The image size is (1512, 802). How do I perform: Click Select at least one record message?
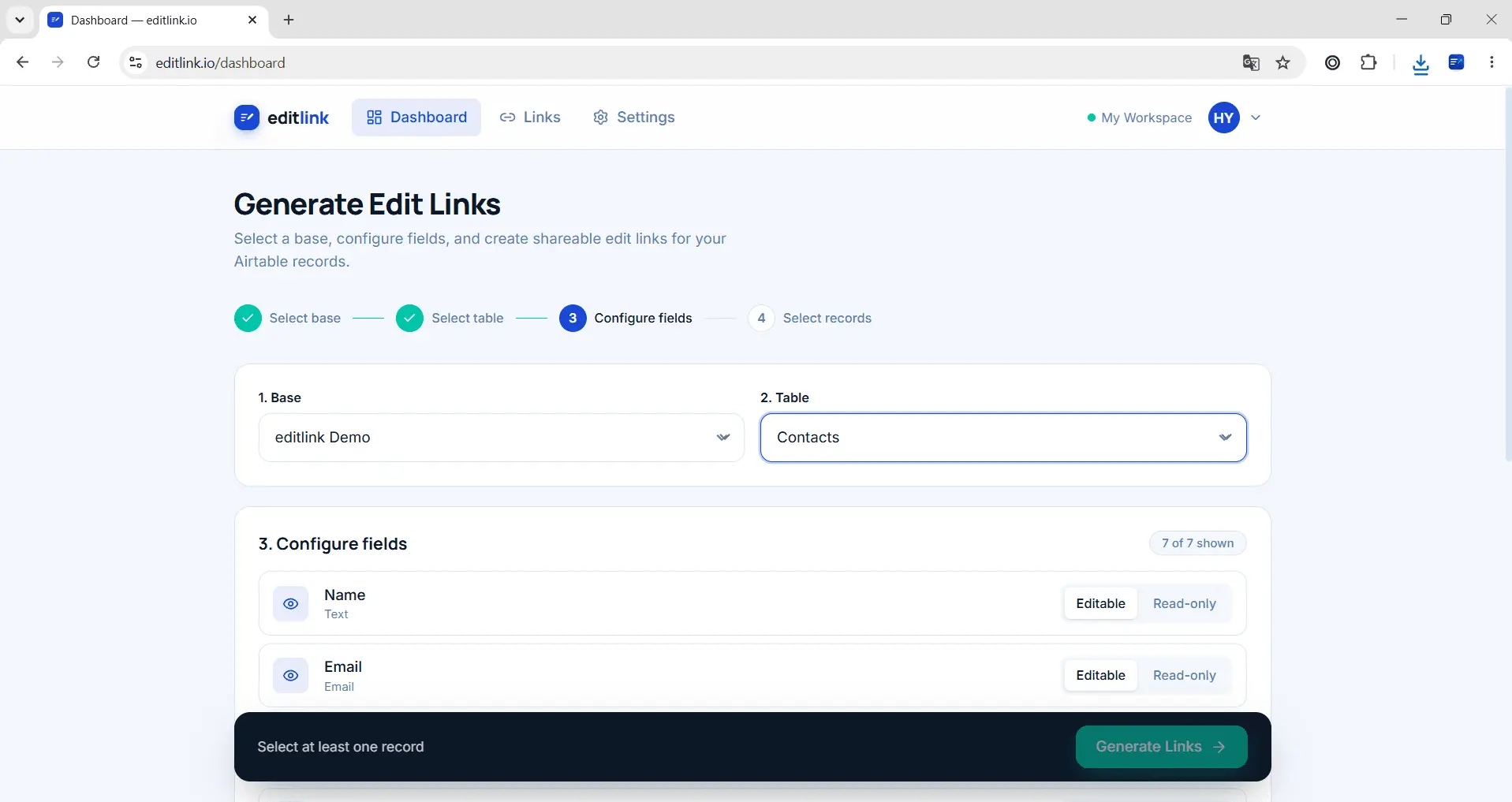tap(341, 747)
